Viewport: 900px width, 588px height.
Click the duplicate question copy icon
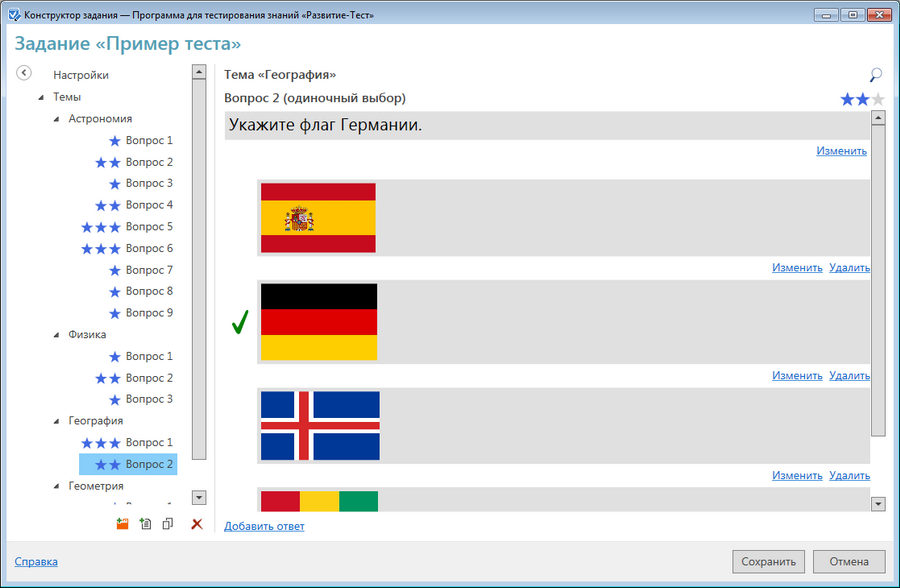[x=168, y=524]
